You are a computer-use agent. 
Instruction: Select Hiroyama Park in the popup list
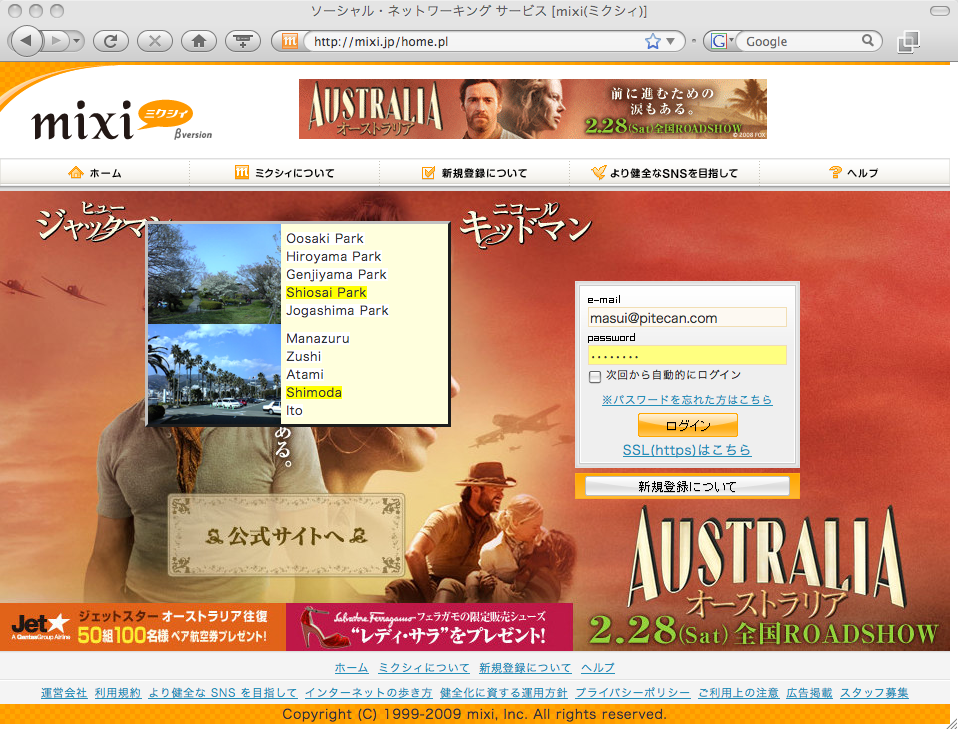pyautogui.click(x=334, y=257)
